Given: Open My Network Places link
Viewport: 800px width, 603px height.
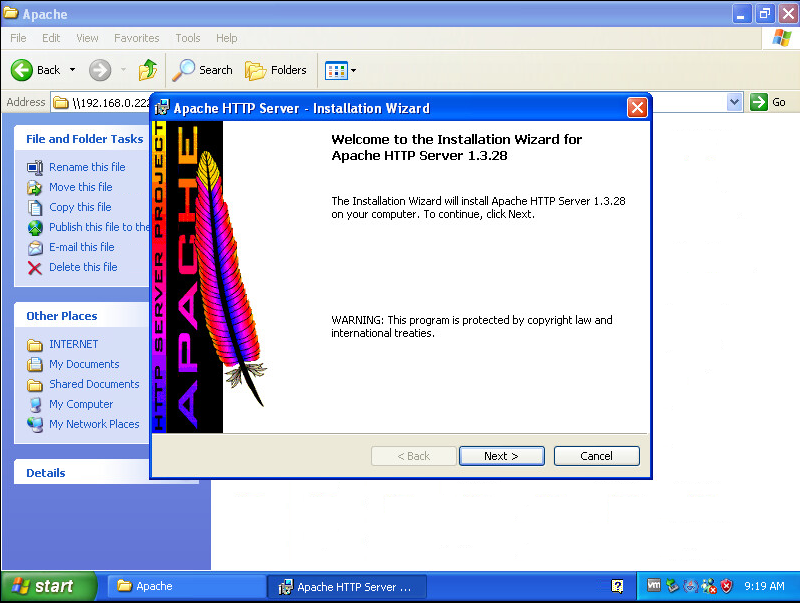Looking at the screenshot, I should (x=94, y=424).
